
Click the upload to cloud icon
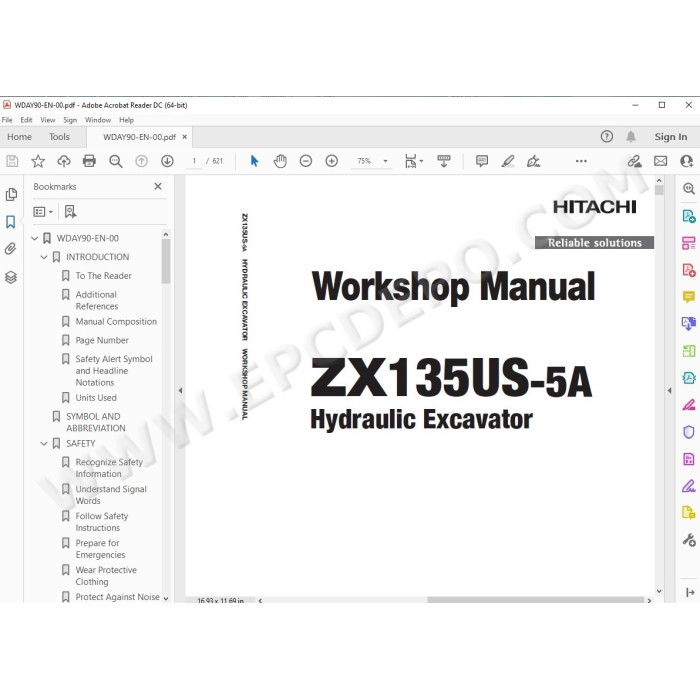pyautogui.click(x=64, y=161)
